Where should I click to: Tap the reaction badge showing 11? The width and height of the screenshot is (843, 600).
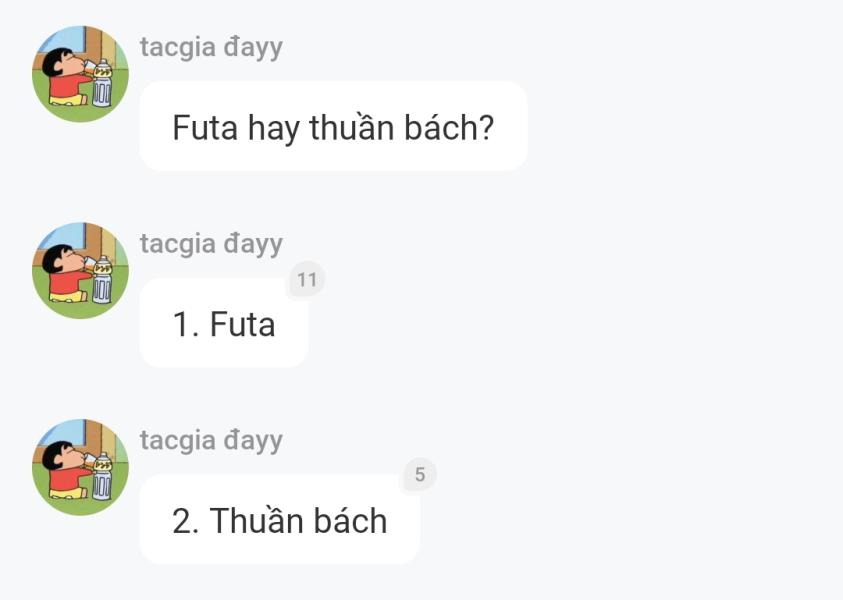click(307, 280)
